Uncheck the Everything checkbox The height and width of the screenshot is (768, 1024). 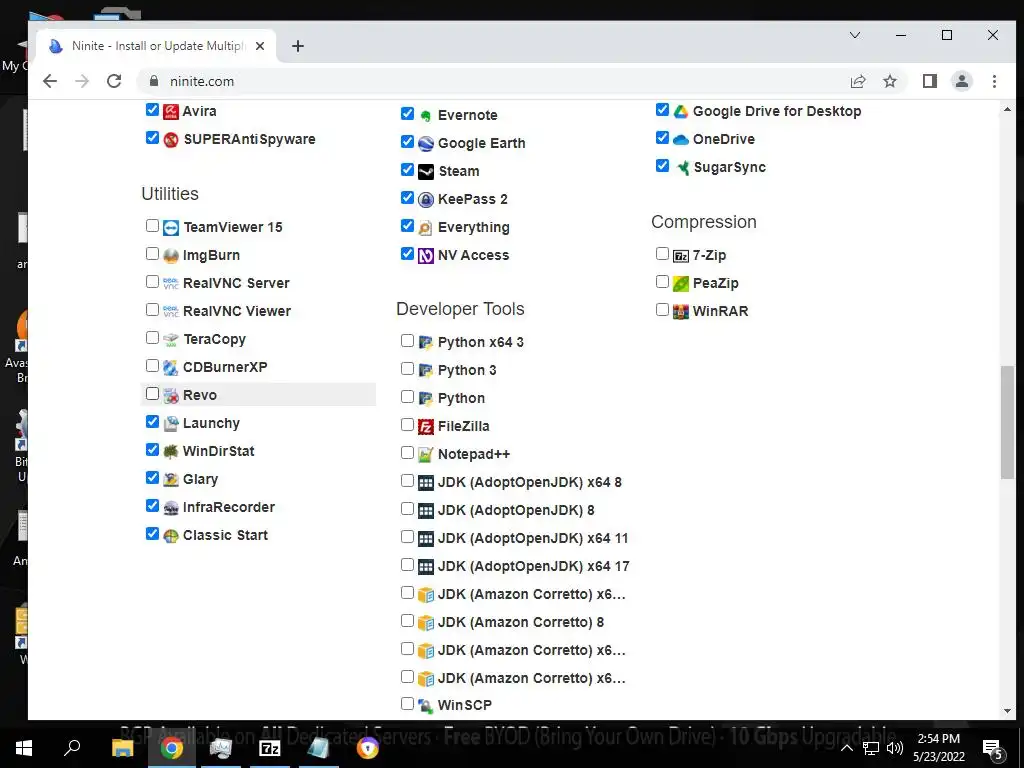pyautogui.click(x=408, y=225)
